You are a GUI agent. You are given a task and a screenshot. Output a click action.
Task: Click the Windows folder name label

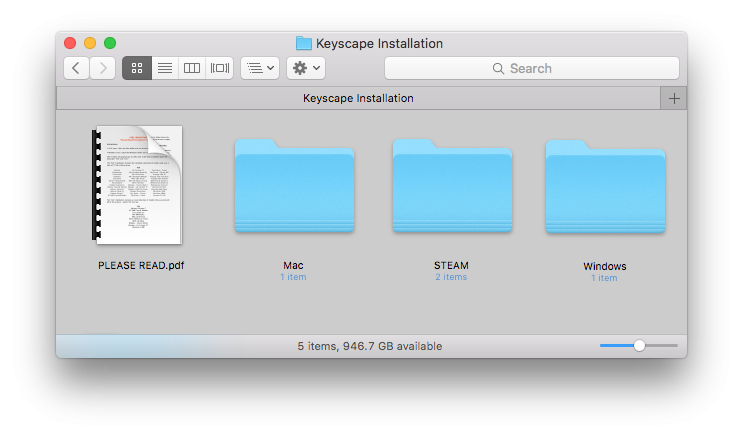[605, 266]
